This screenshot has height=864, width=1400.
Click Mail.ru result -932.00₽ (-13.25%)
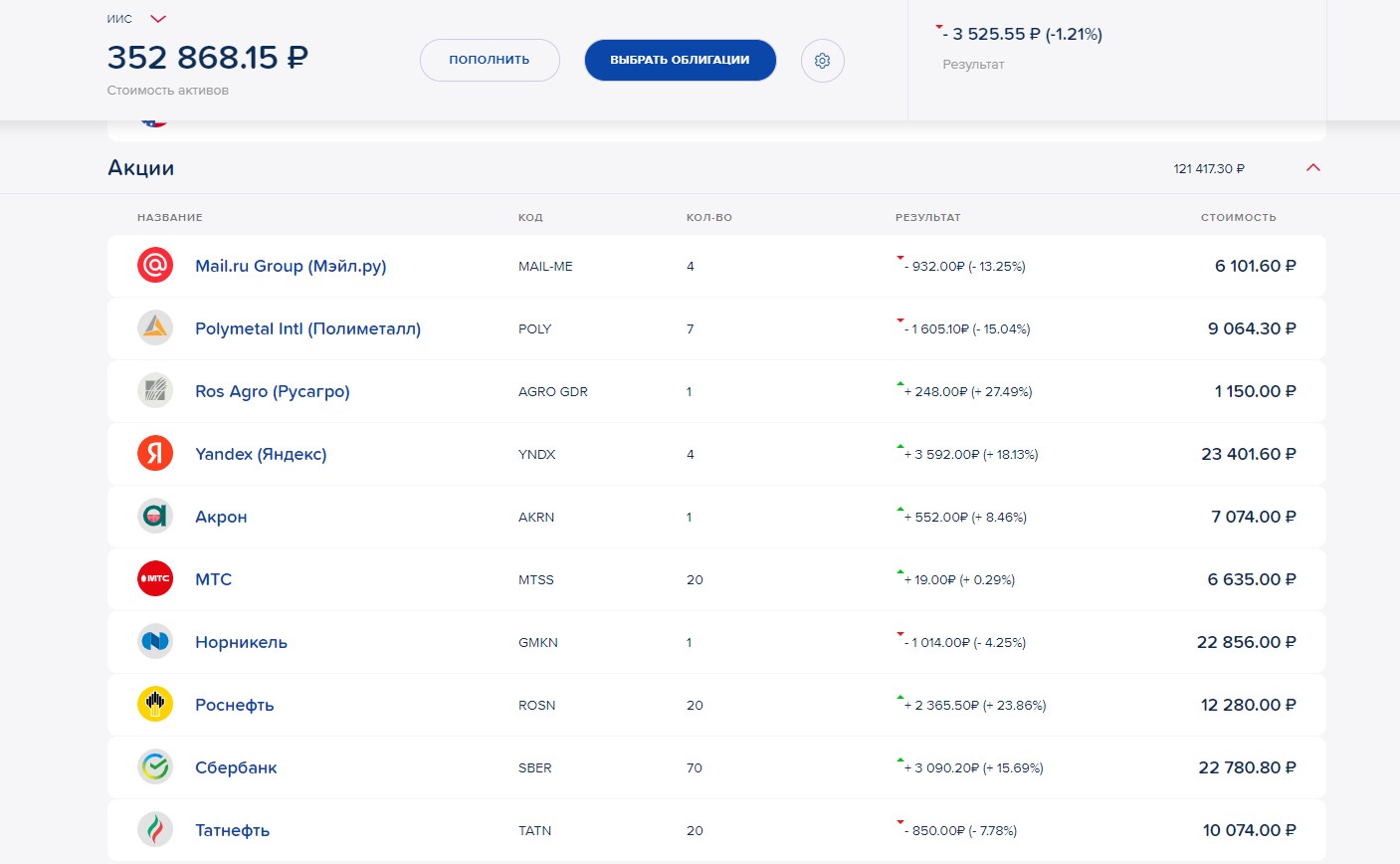tap(964, 266)
